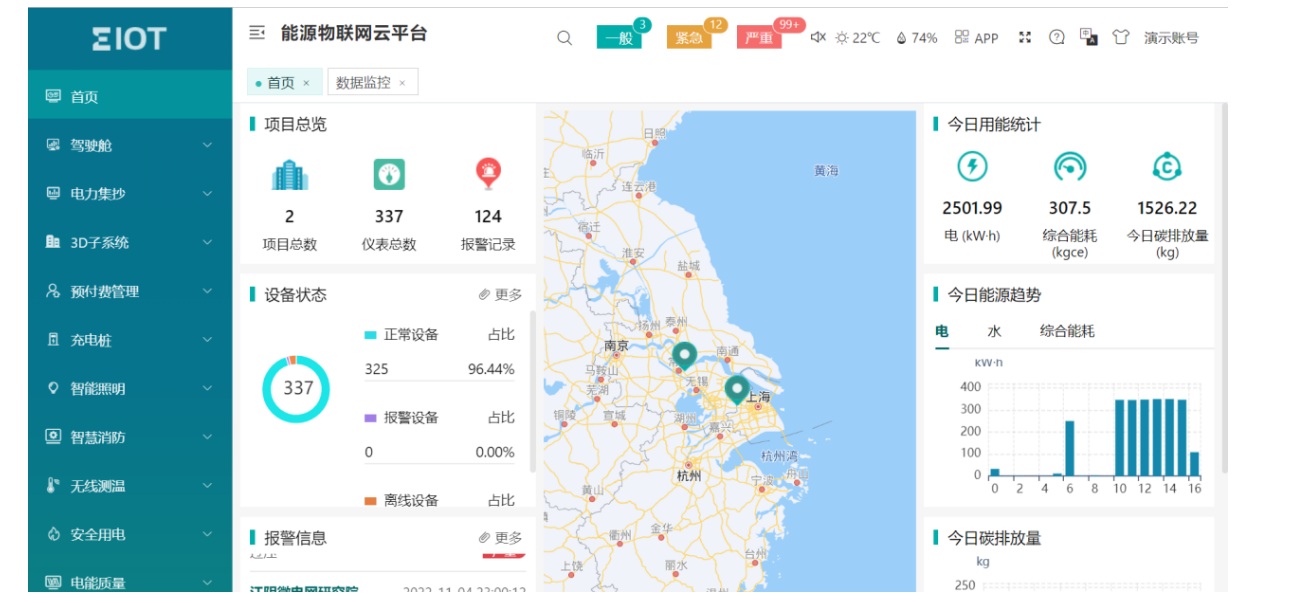Screen dimensions: 1296x603
Task: Open the 严重 alarm badge button
Action: (x=759, y=38)
